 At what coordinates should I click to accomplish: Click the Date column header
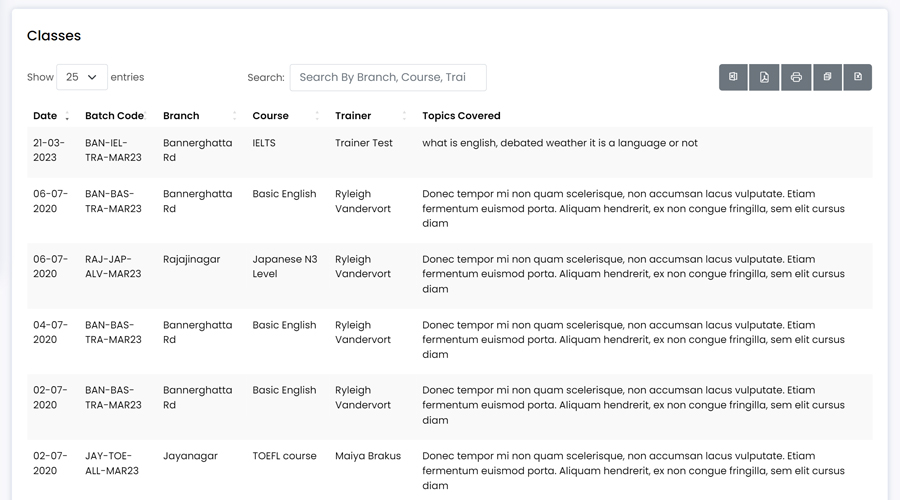pyautogui.click(x=45, y=116)
